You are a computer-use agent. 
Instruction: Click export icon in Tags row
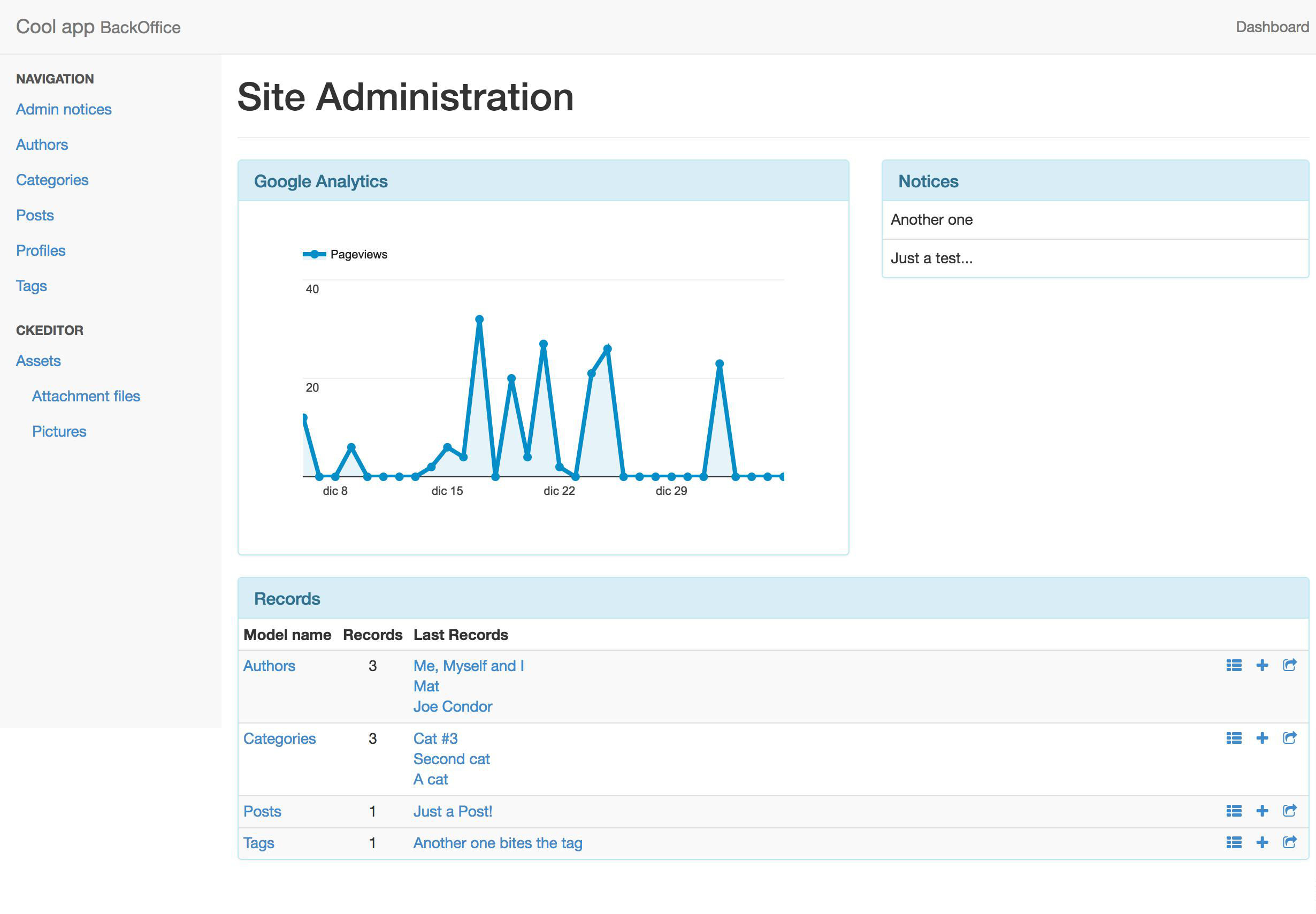point(1289,842)
